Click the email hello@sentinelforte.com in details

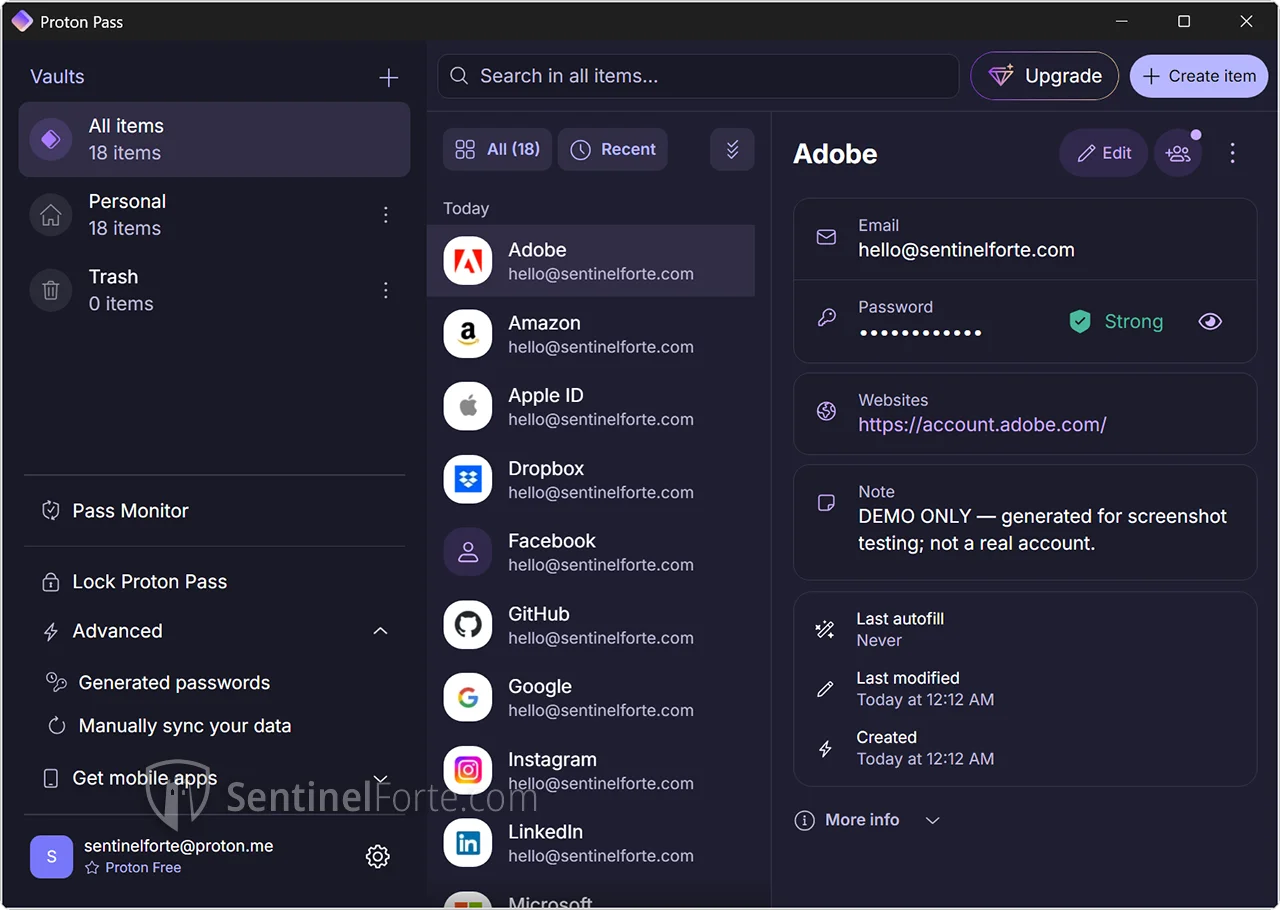tap(966, 250)
